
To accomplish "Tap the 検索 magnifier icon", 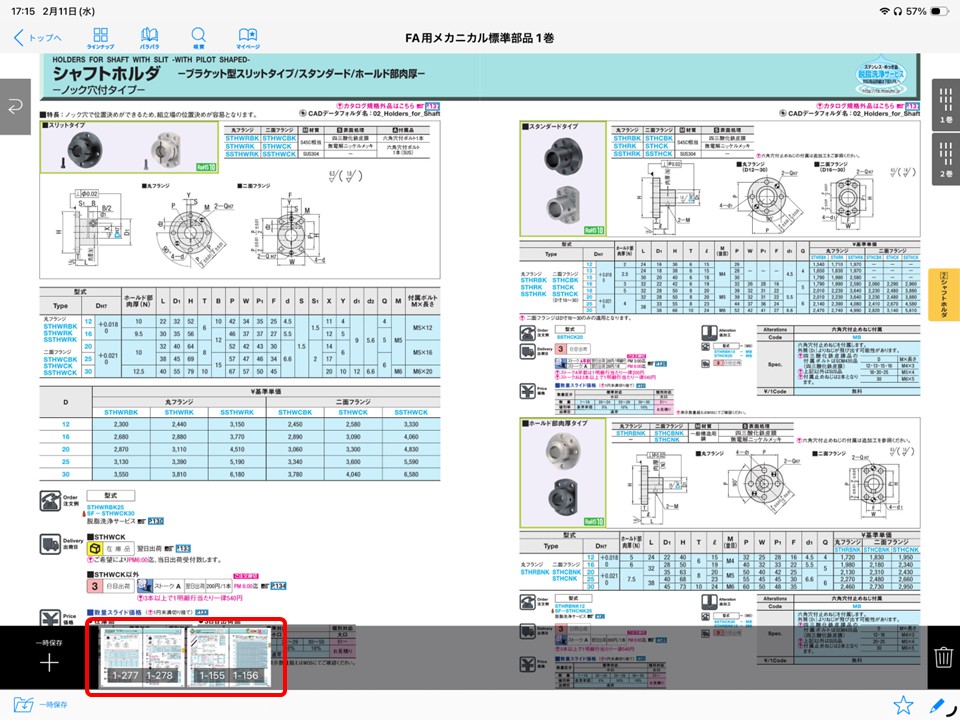I will (199, 38).
